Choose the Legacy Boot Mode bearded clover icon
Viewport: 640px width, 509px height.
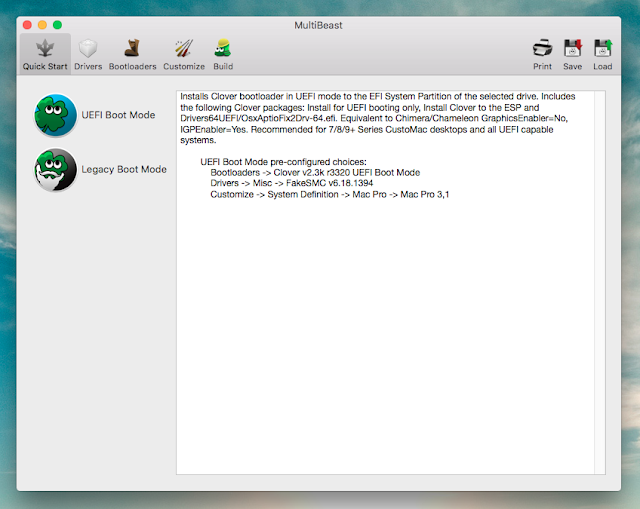pyautogui.click(x=56, y=169)
